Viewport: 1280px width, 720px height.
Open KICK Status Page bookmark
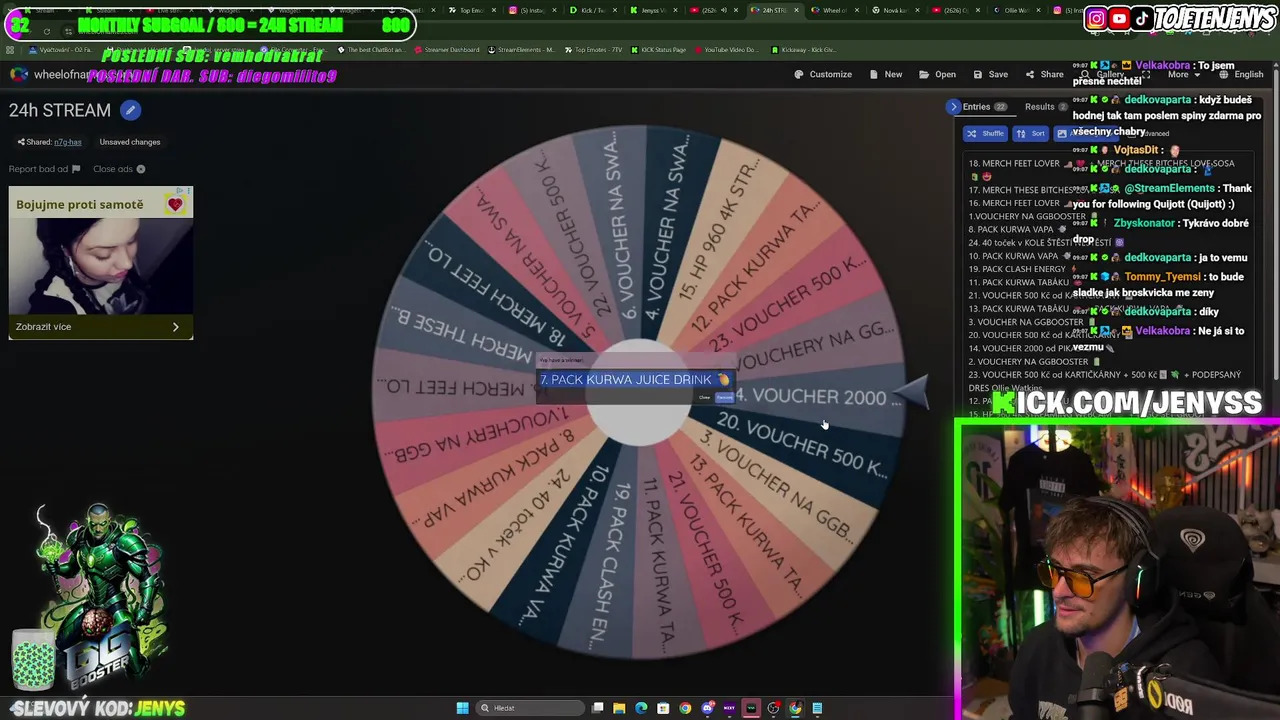[658, 49]
